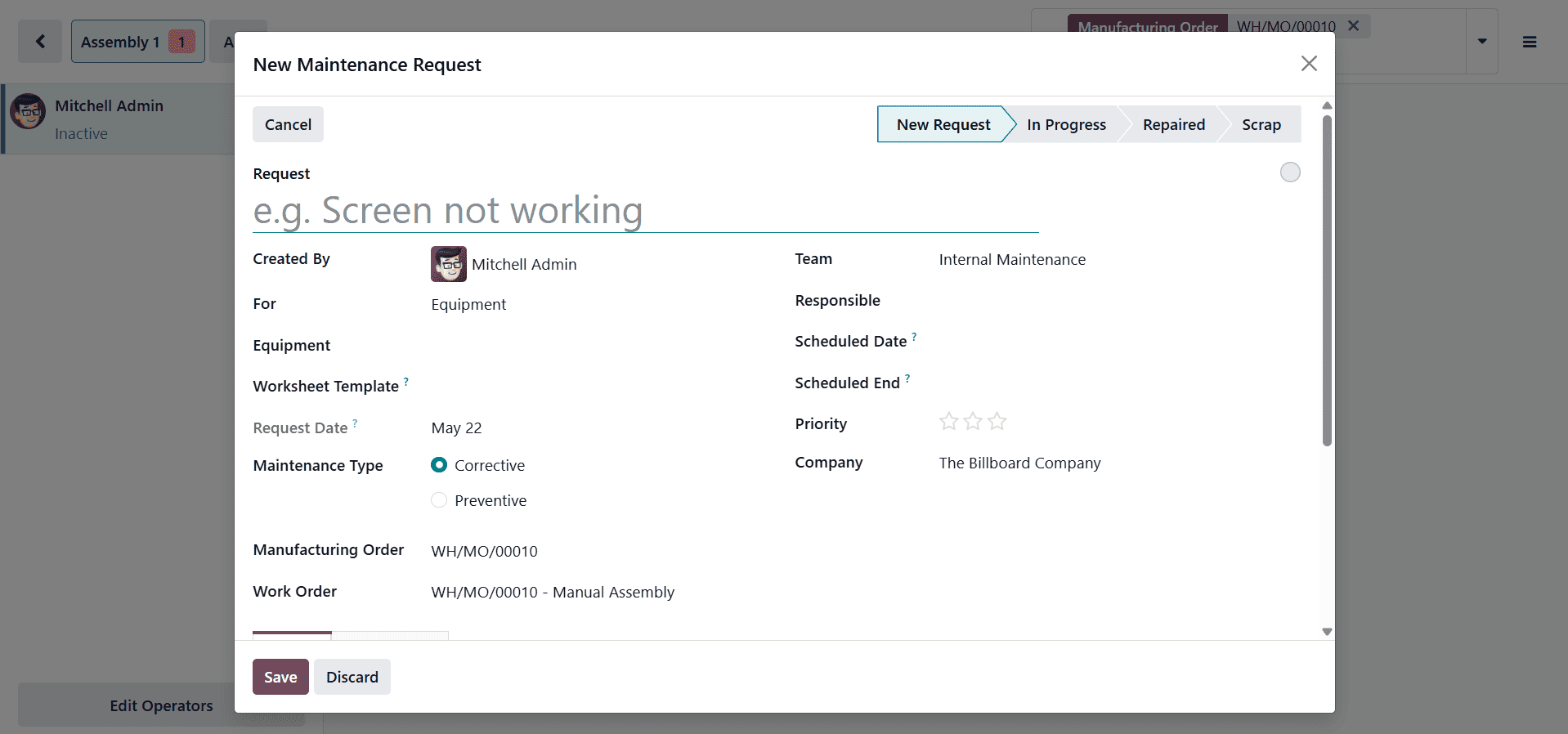The height and width of the screenshot is (734, 1568).
Task: Select the New Request stage
Action: click(x=943, y=124)
